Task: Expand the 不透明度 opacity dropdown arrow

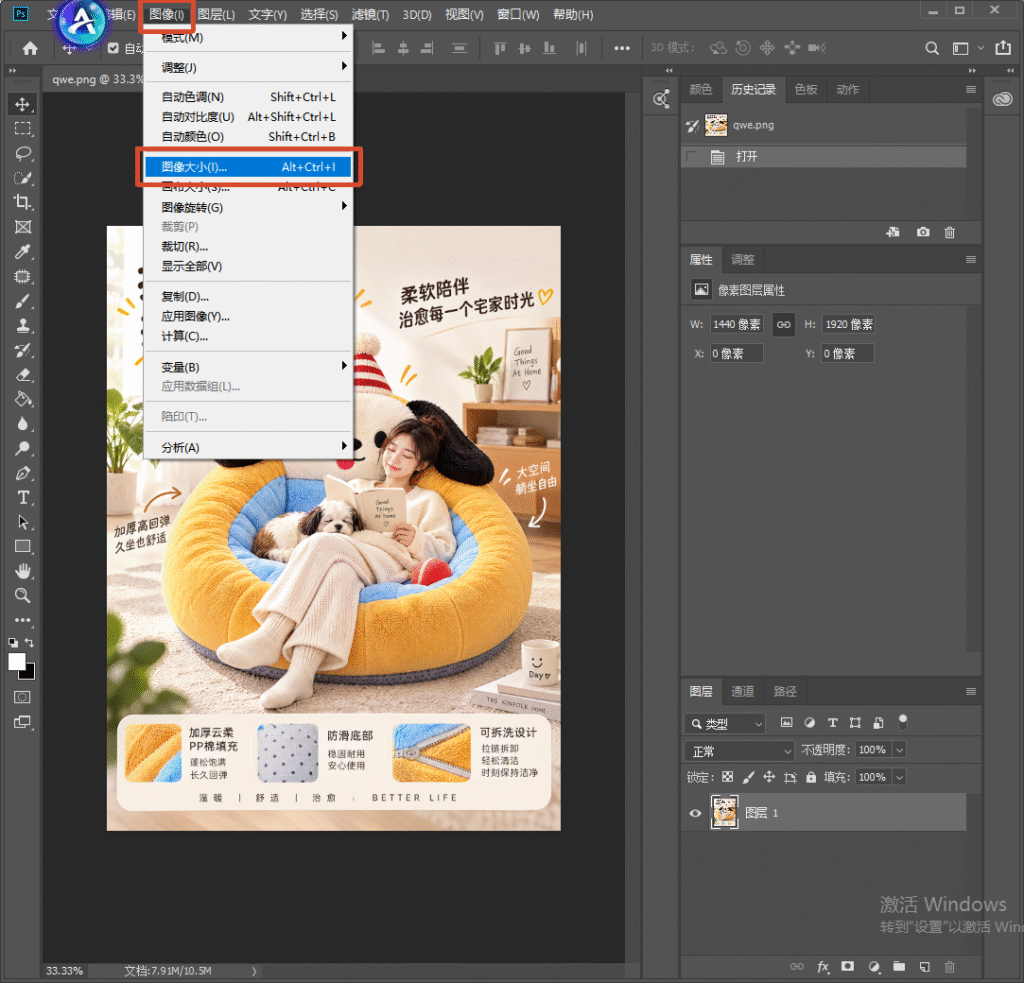Action: pyautogui.click(x=899, y=750)
